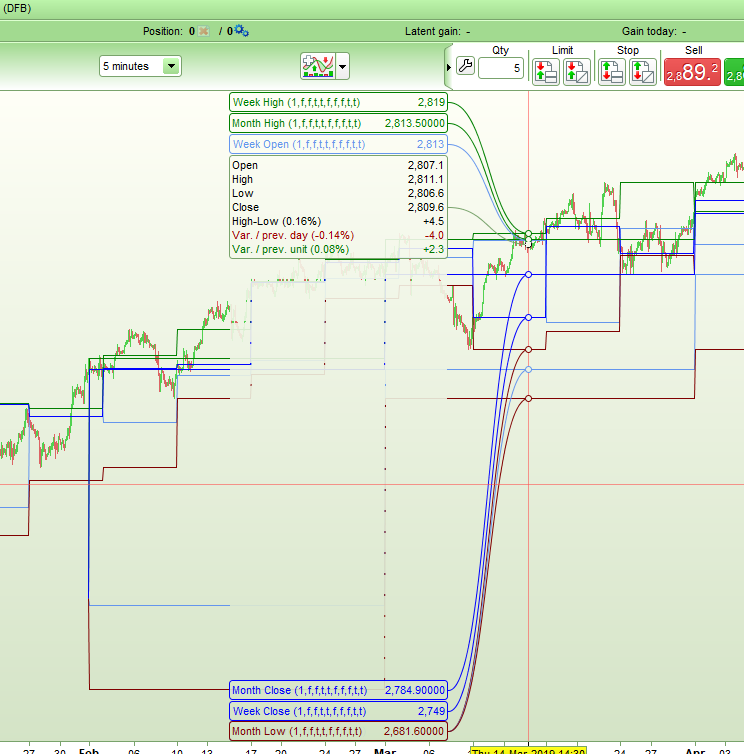Viewport: 744px width, 754px height.
Task: Select the Month Low indicator label
Action: 339,731
